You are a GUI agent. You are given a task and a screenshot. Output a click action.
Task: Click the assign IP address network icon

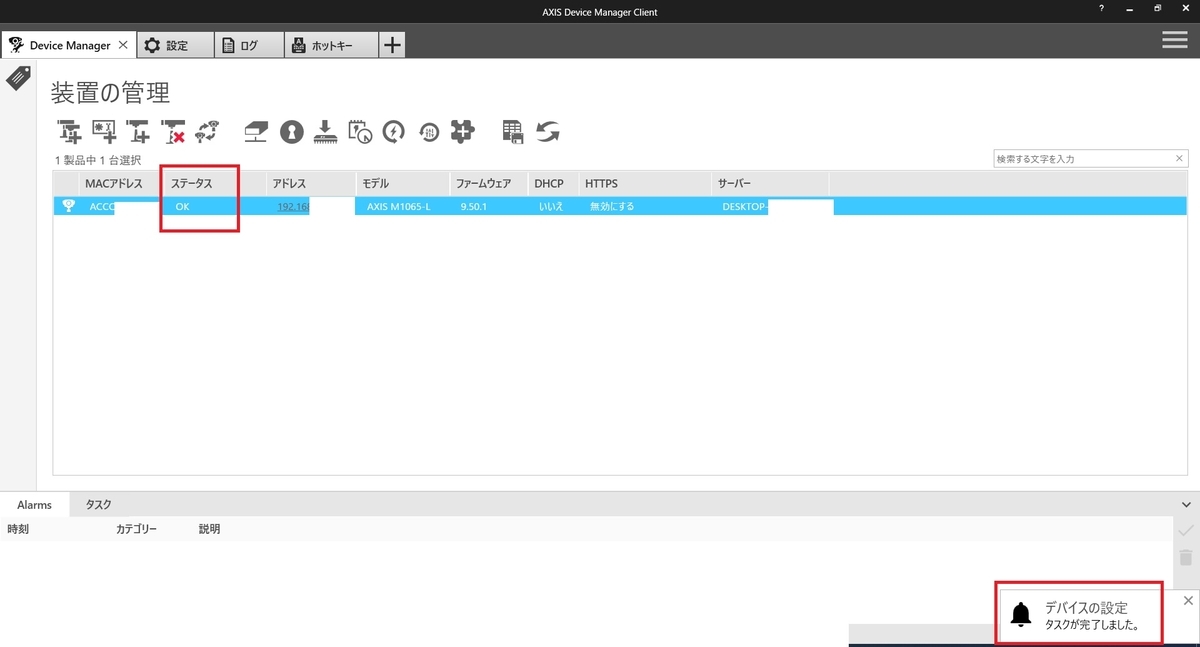256,131
